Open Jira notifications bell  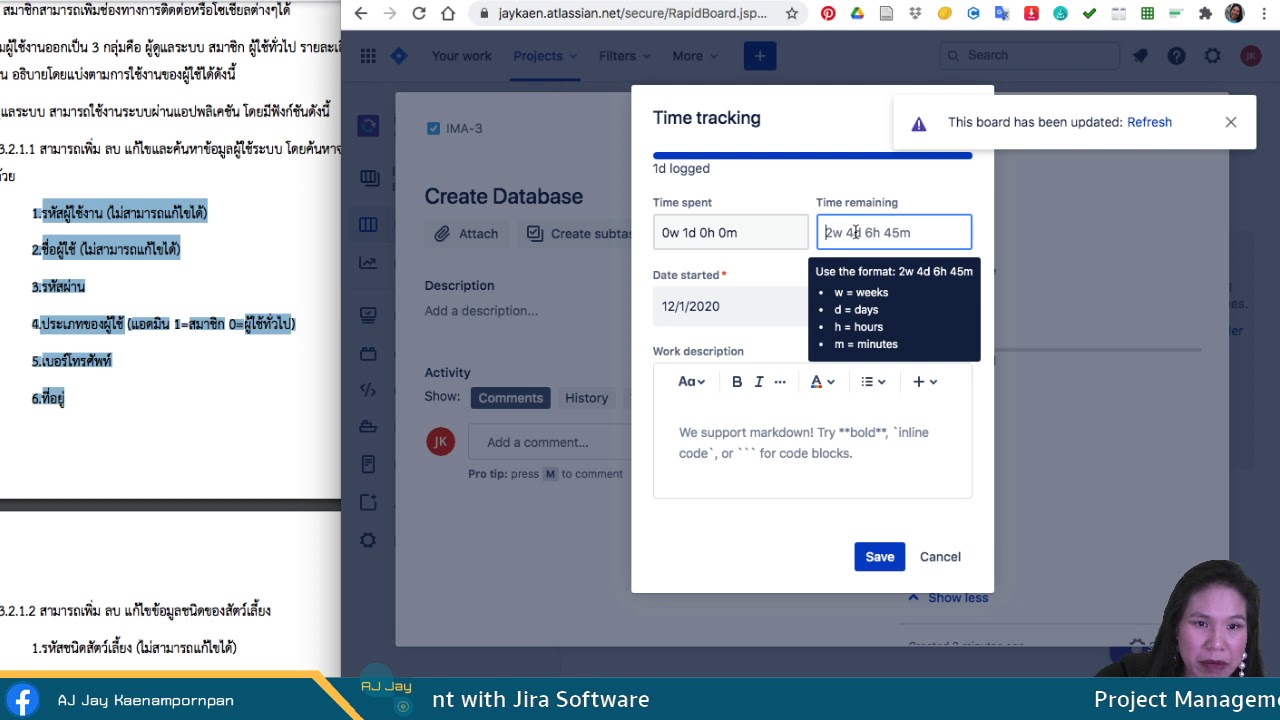pos(1140,56)
